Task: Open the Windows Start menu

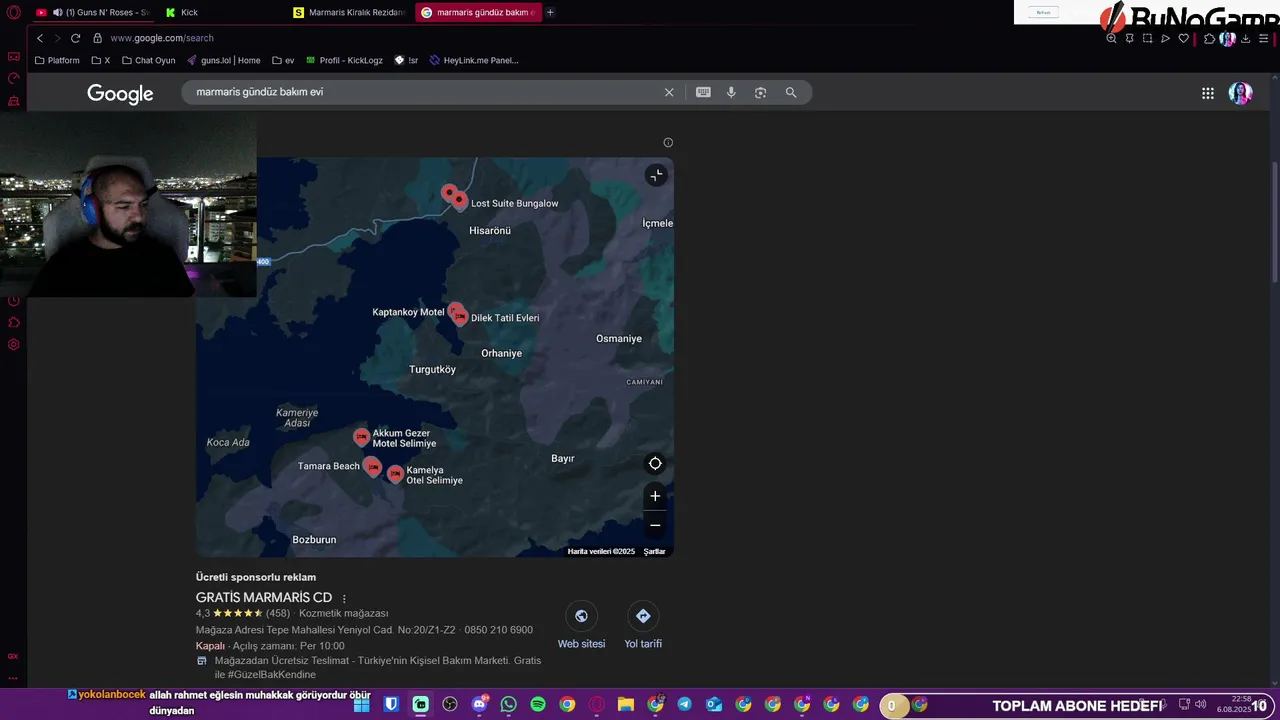Action: [x=361, y=705]
